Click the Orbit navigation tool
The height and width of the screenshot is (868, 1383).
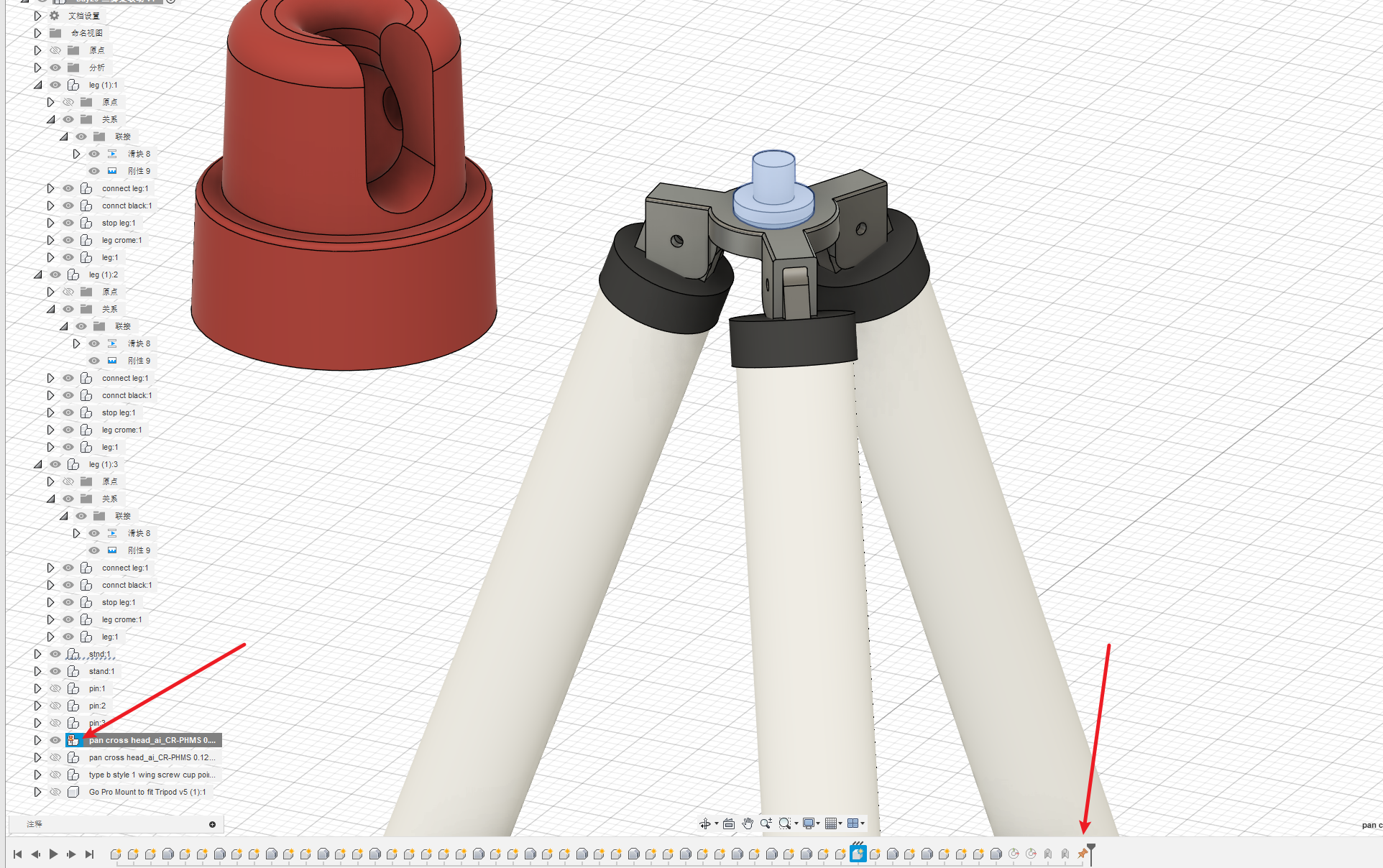pyautogui.click(x=704, y=823)
